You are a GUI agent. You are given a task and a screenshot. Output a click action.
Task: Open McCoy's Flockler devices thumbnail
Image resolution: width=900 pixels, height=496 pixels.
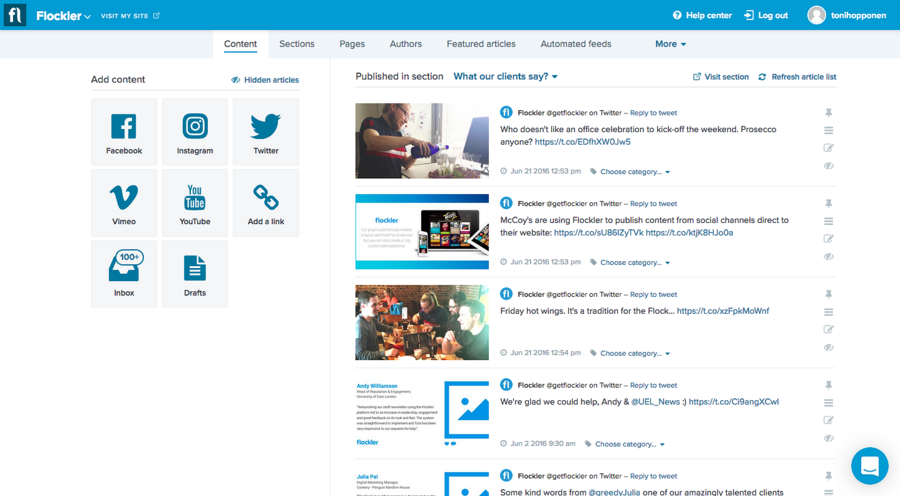click(422, 231)
